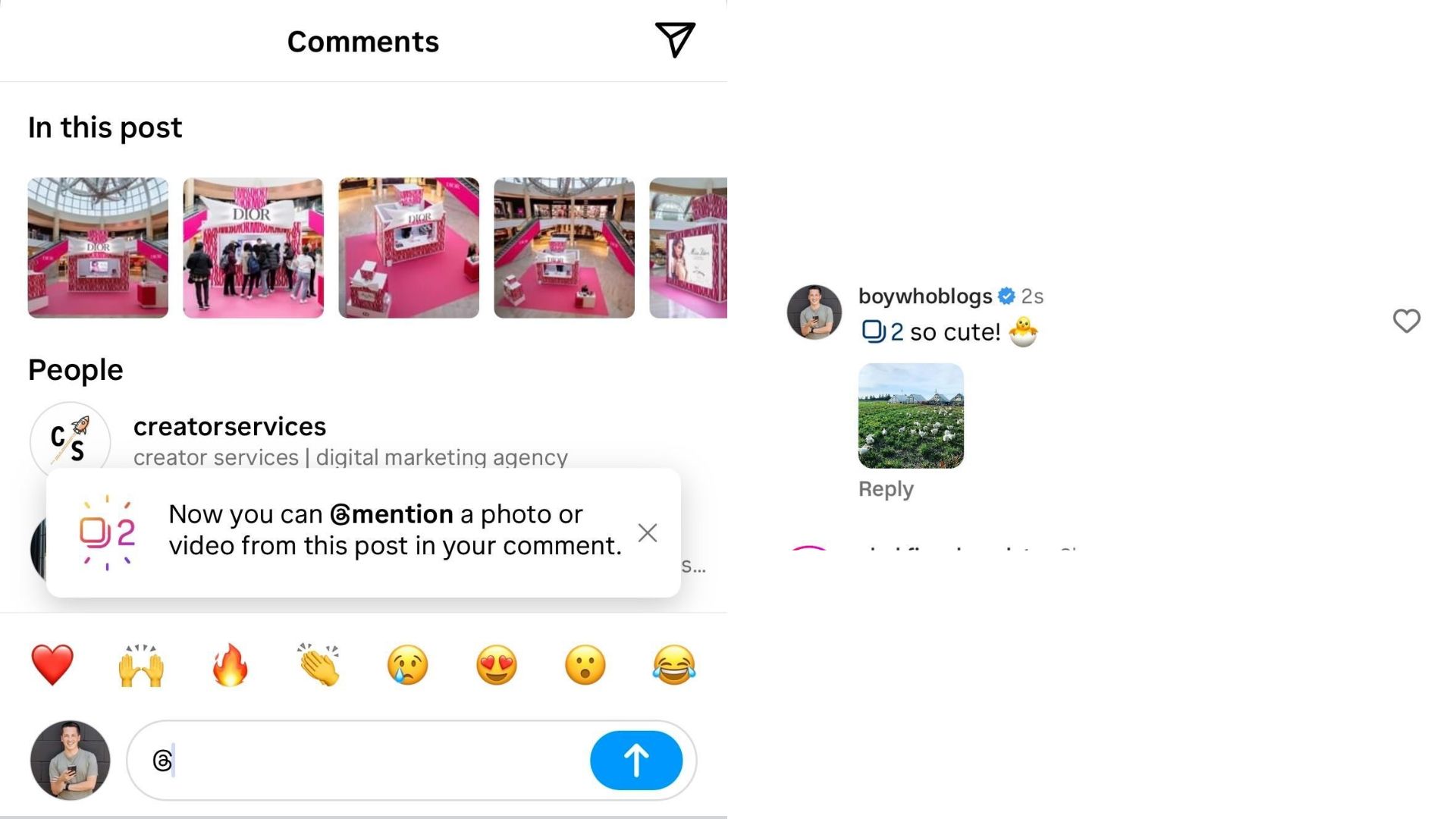Select second Dior photo with crowd
Image resolution: width=1456 pixels, height=819 pixels.
pos(253,248)
